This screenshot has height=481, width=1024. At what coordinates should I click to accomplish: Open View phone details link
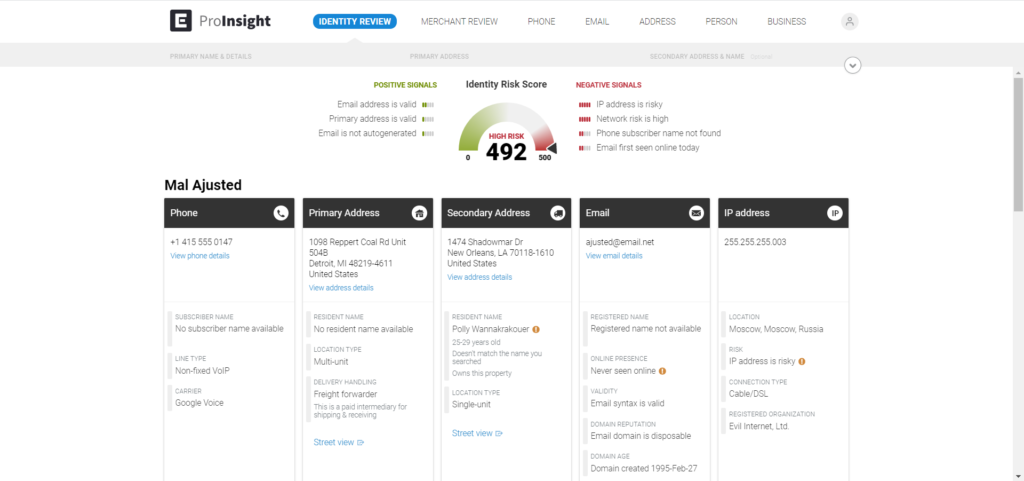pyautogui.click(x=200, y=256)
